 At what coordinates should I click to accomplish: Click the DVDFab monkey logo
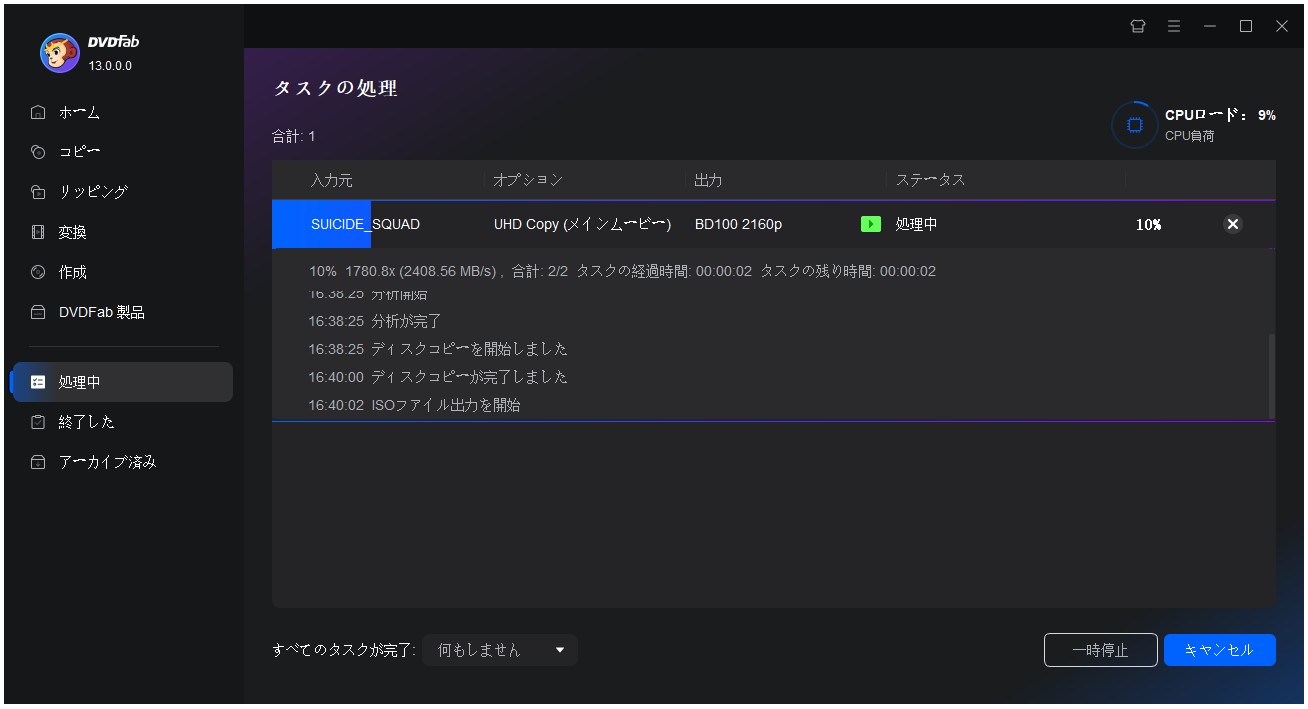[60, 53]
